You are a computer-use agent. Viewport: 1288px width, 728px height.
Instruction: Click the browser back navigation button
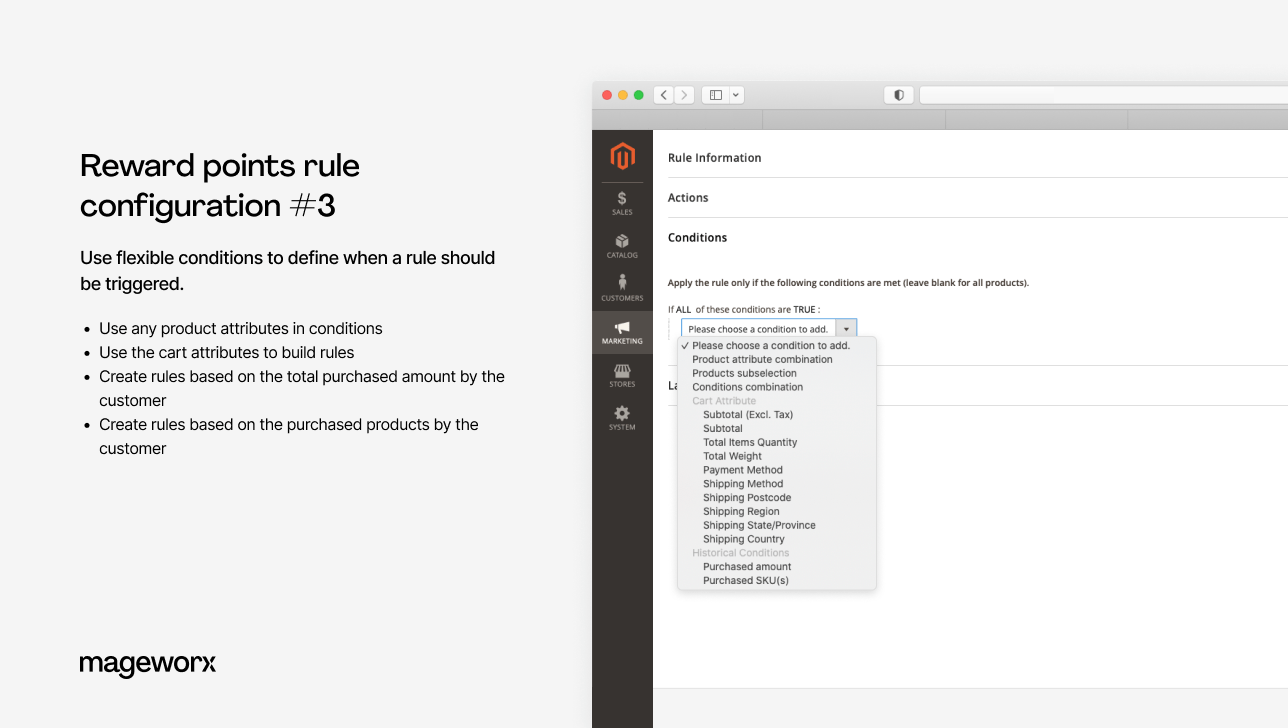pos(663,94)
